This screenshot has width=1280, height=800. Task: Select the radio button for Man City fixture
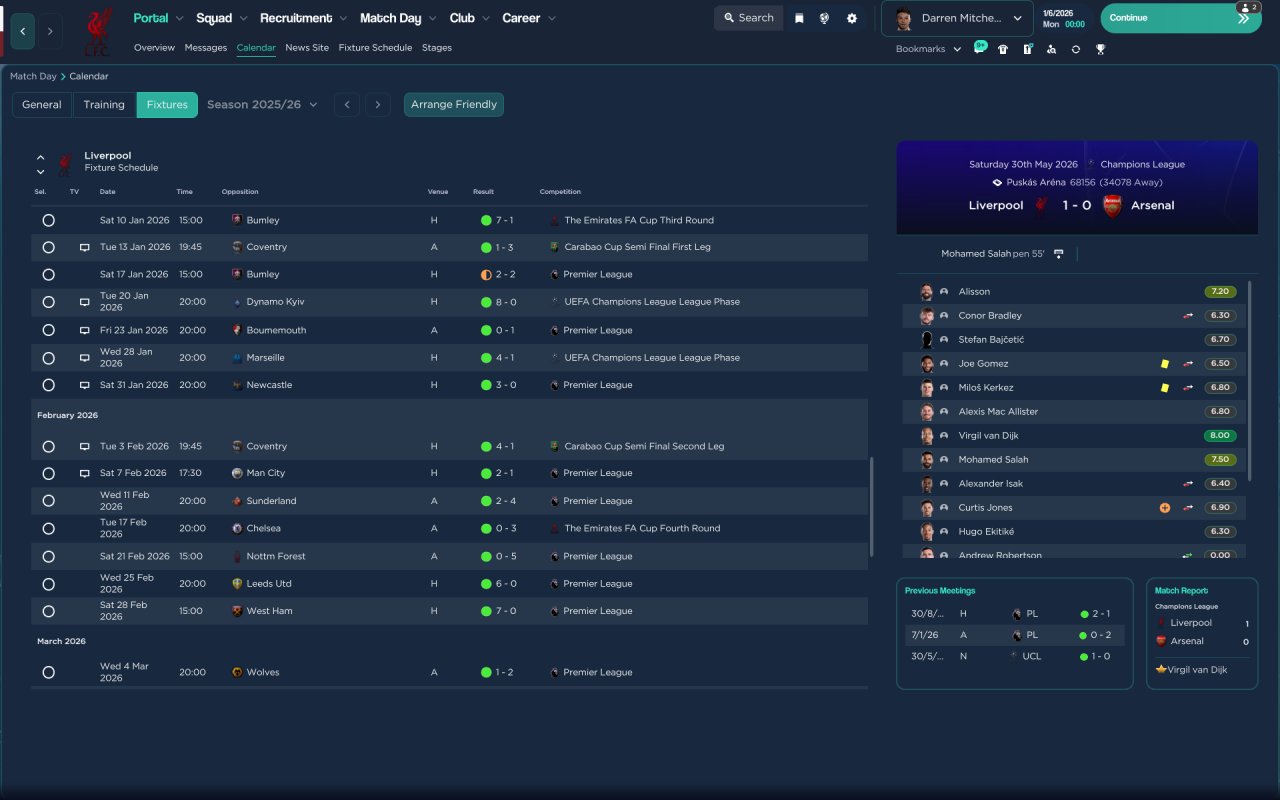point(48,473)
